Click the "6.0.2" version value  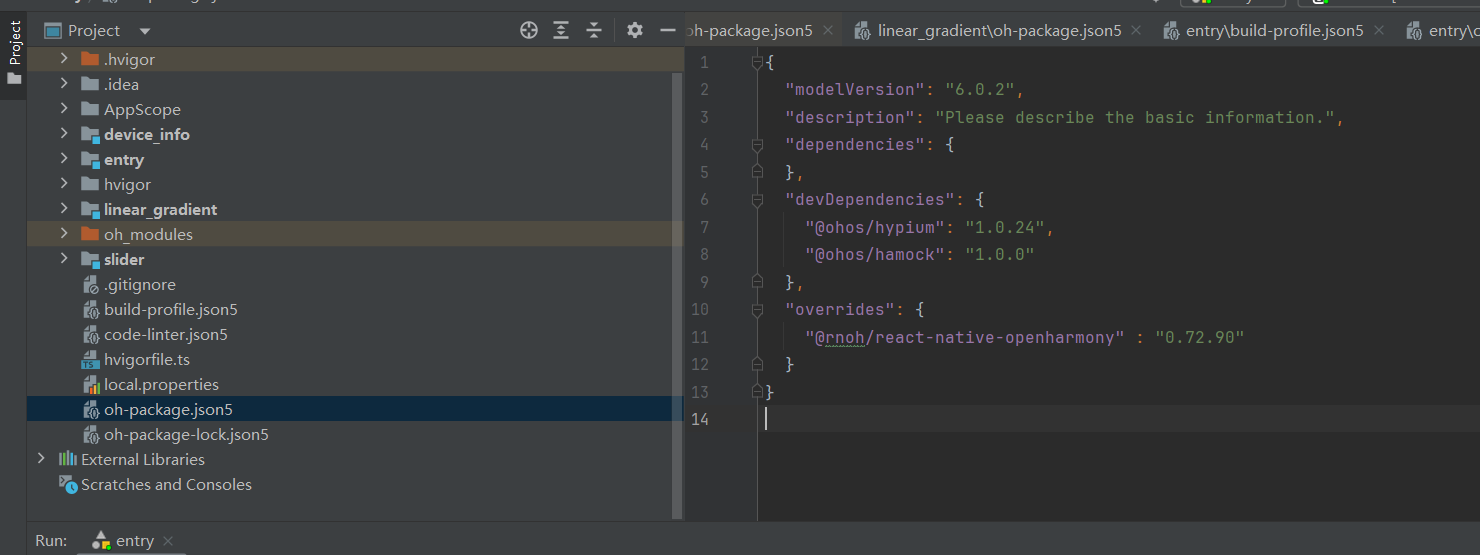979,90
